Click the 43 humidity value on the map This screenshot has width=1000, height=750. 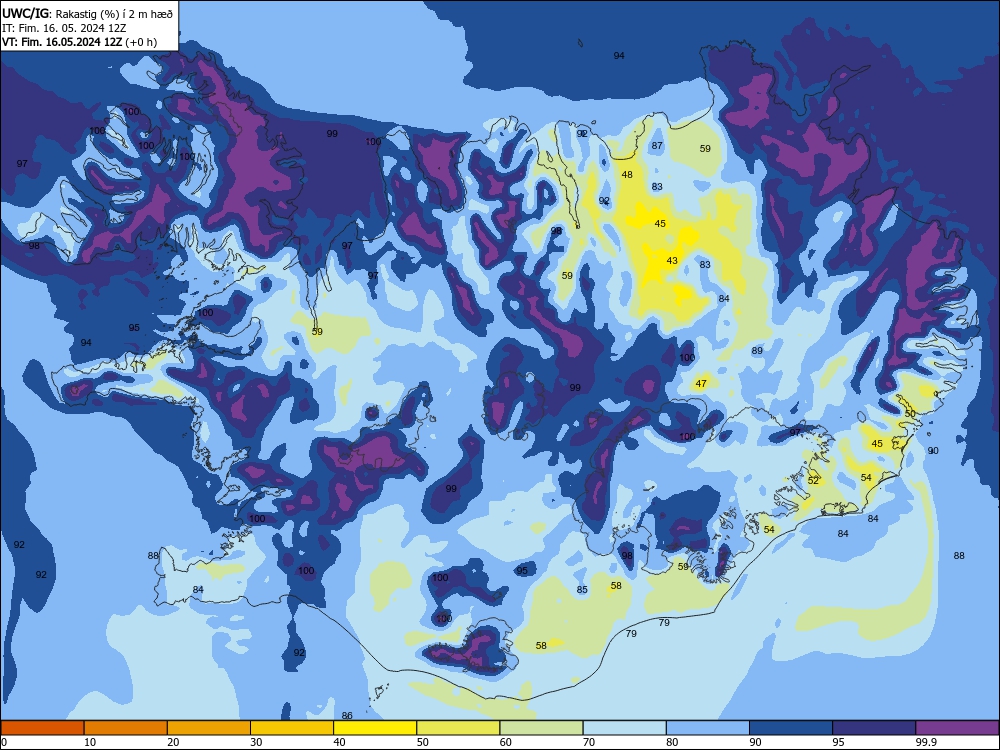coord(672,260)
